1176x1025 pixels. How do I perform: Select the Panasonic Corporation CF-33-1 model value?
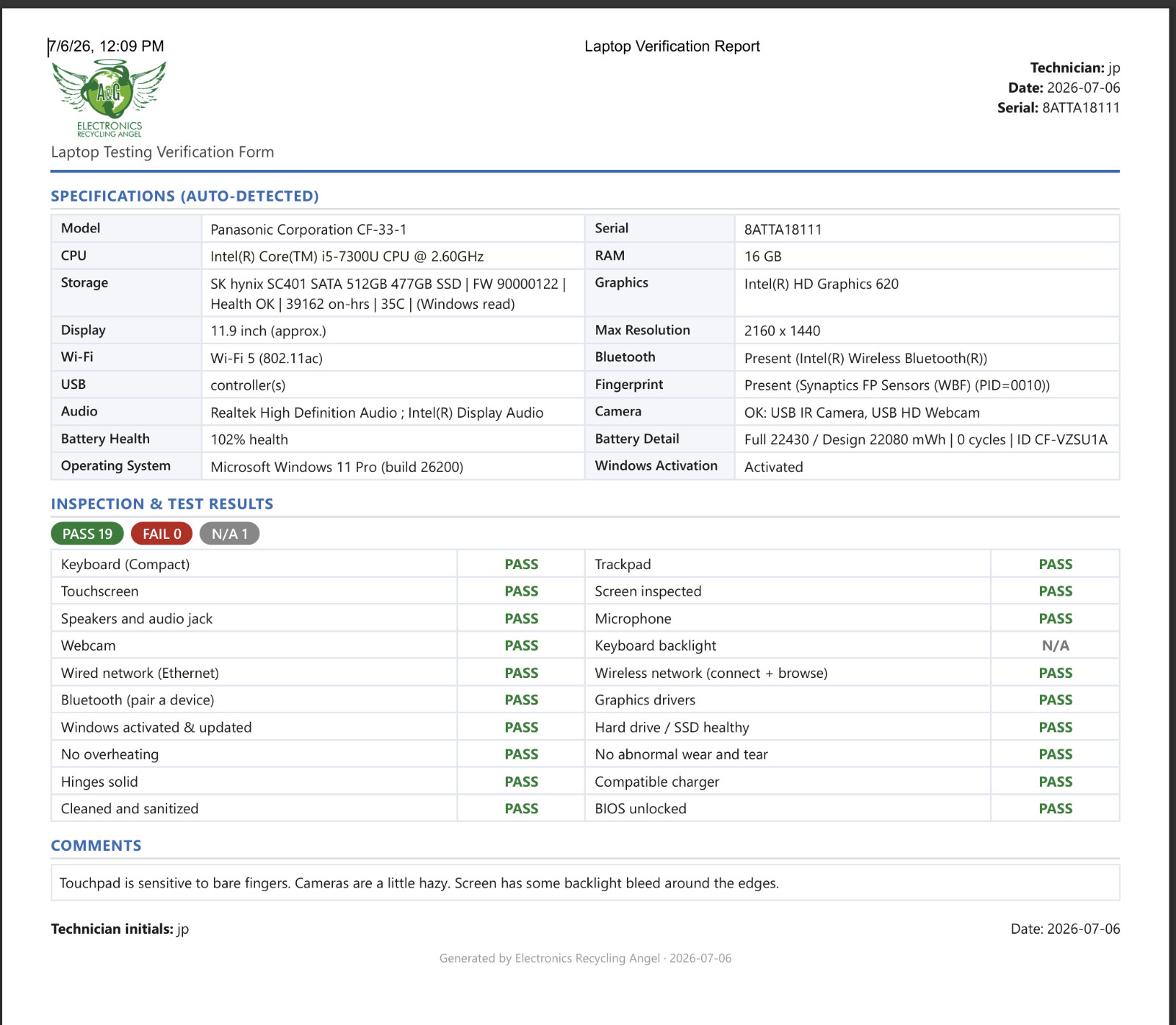pos(309,229)
